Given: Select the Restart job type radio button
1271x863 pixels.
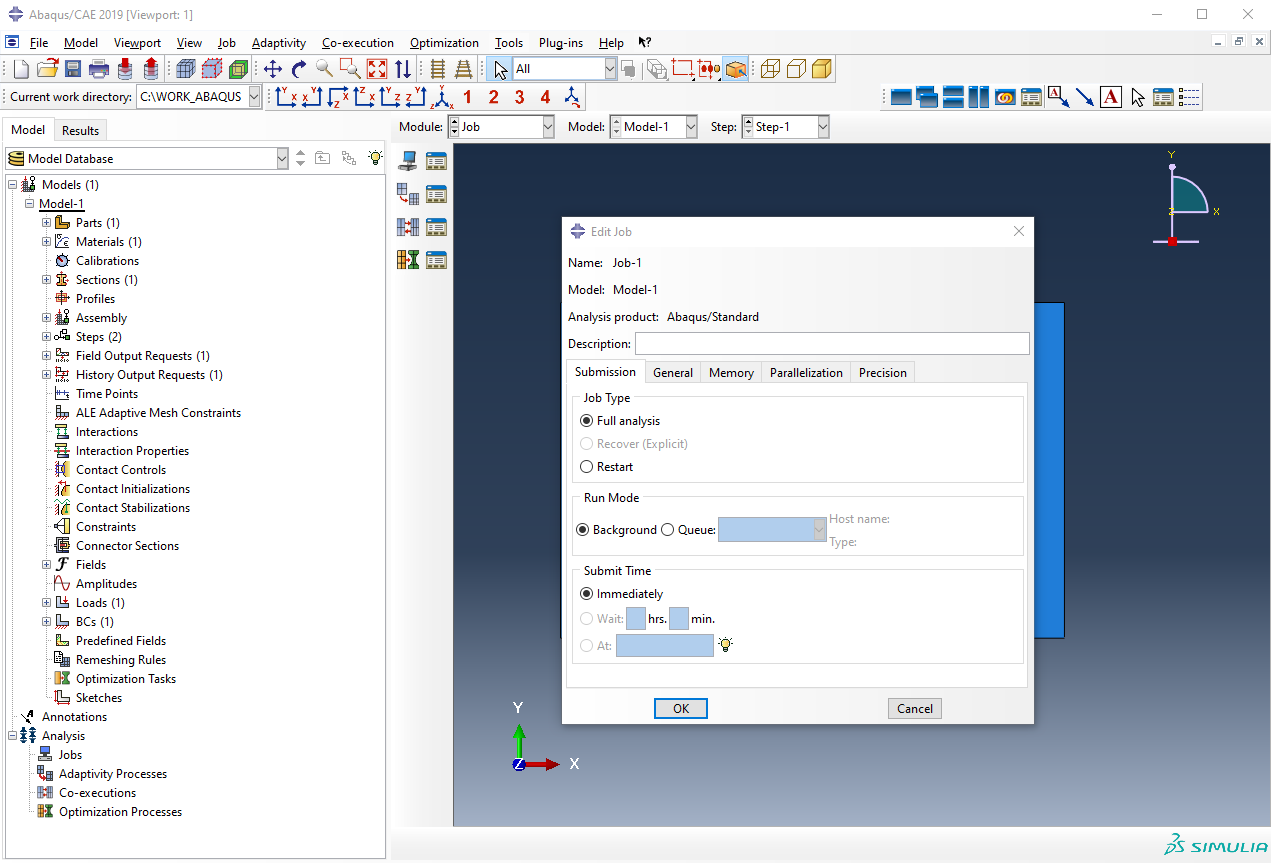Looking at the screenshot, I should 587,467.
